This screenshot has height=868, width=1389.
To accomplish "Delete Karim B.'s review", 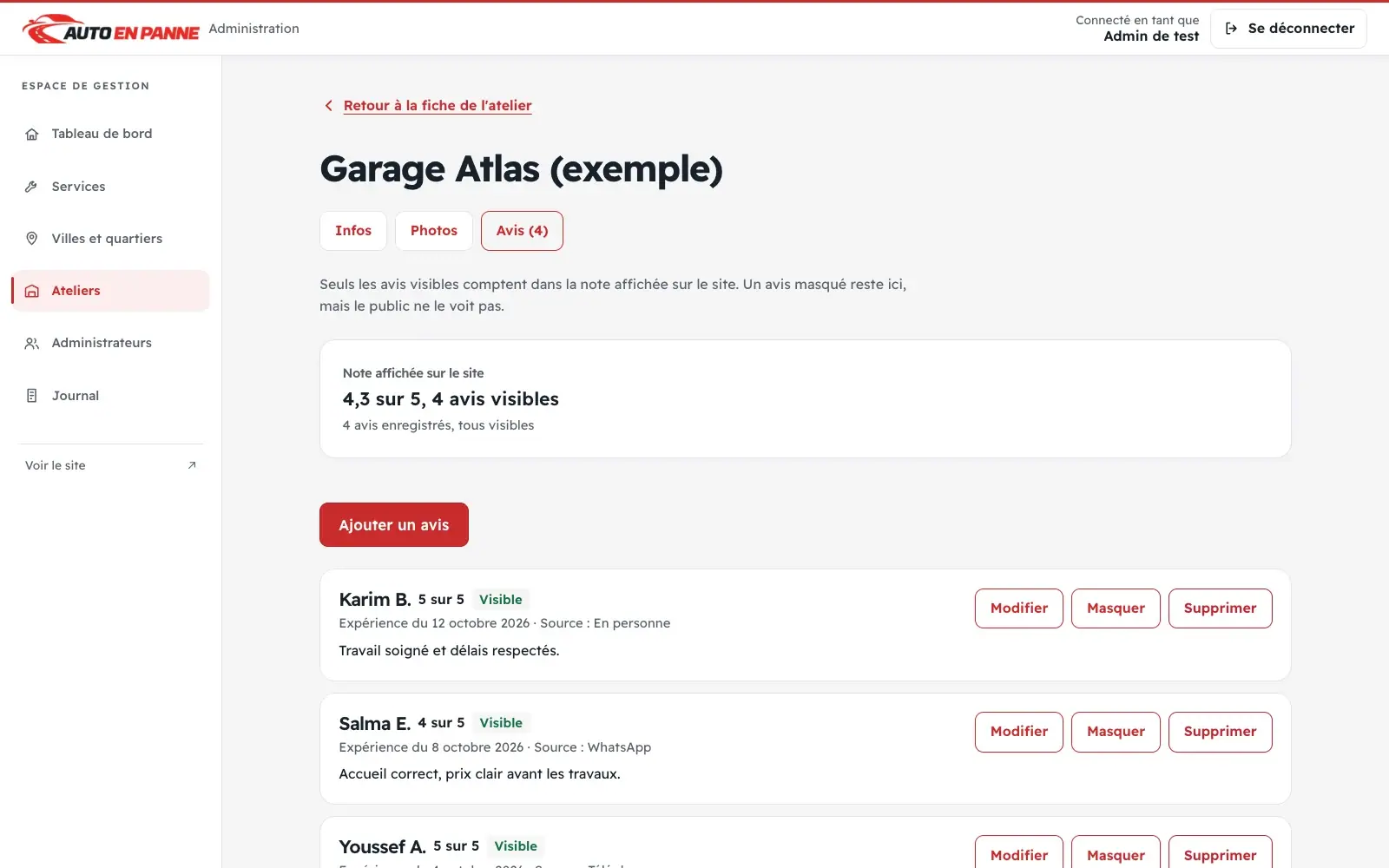I will click(x=1220, y=608).
